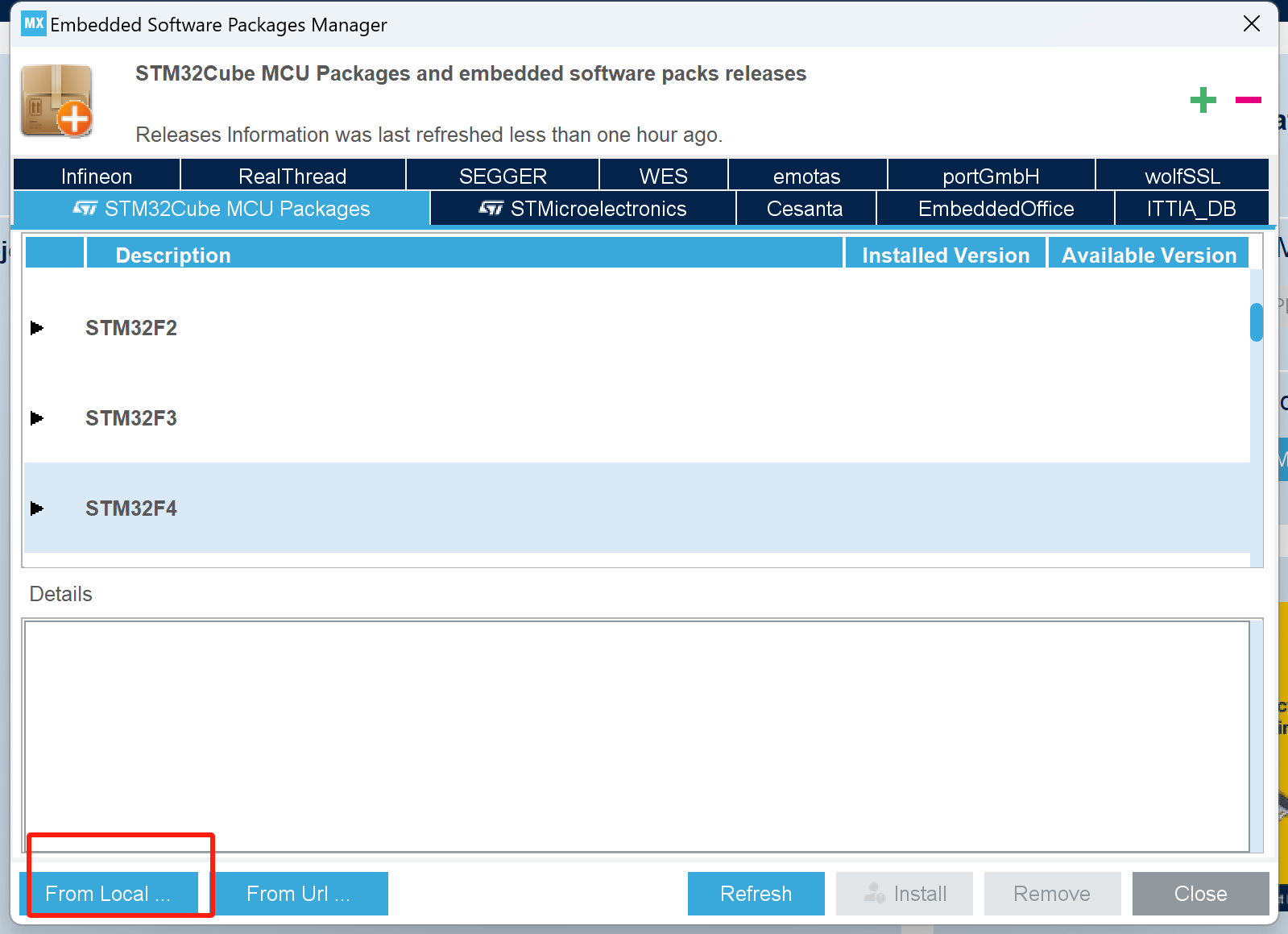Viewport: 1288px width, 934px height.
Task: Click the Close button
Action: point(1201,894)
